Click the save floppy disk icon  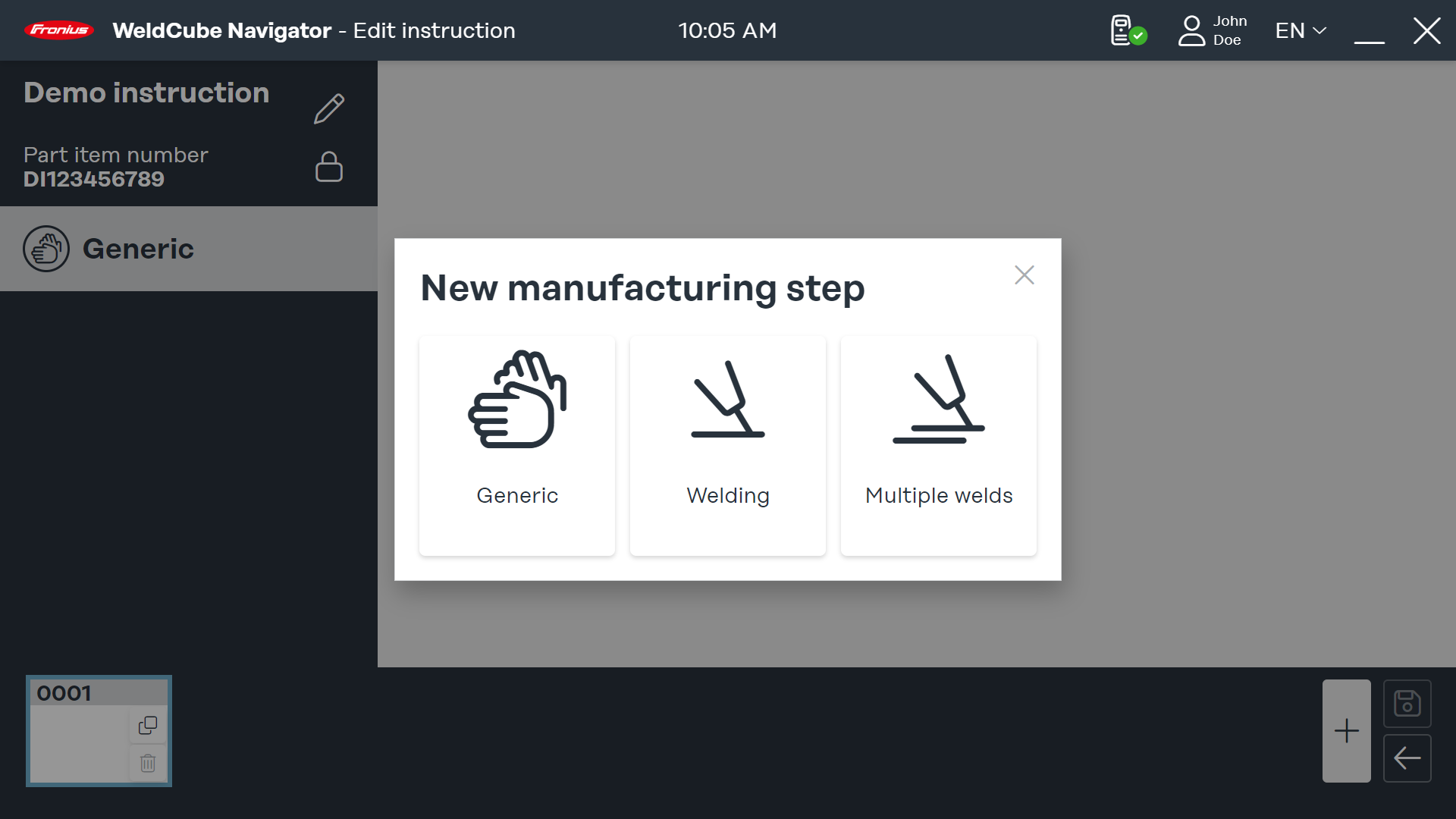pyautogui.click(x=1407, y=704)
